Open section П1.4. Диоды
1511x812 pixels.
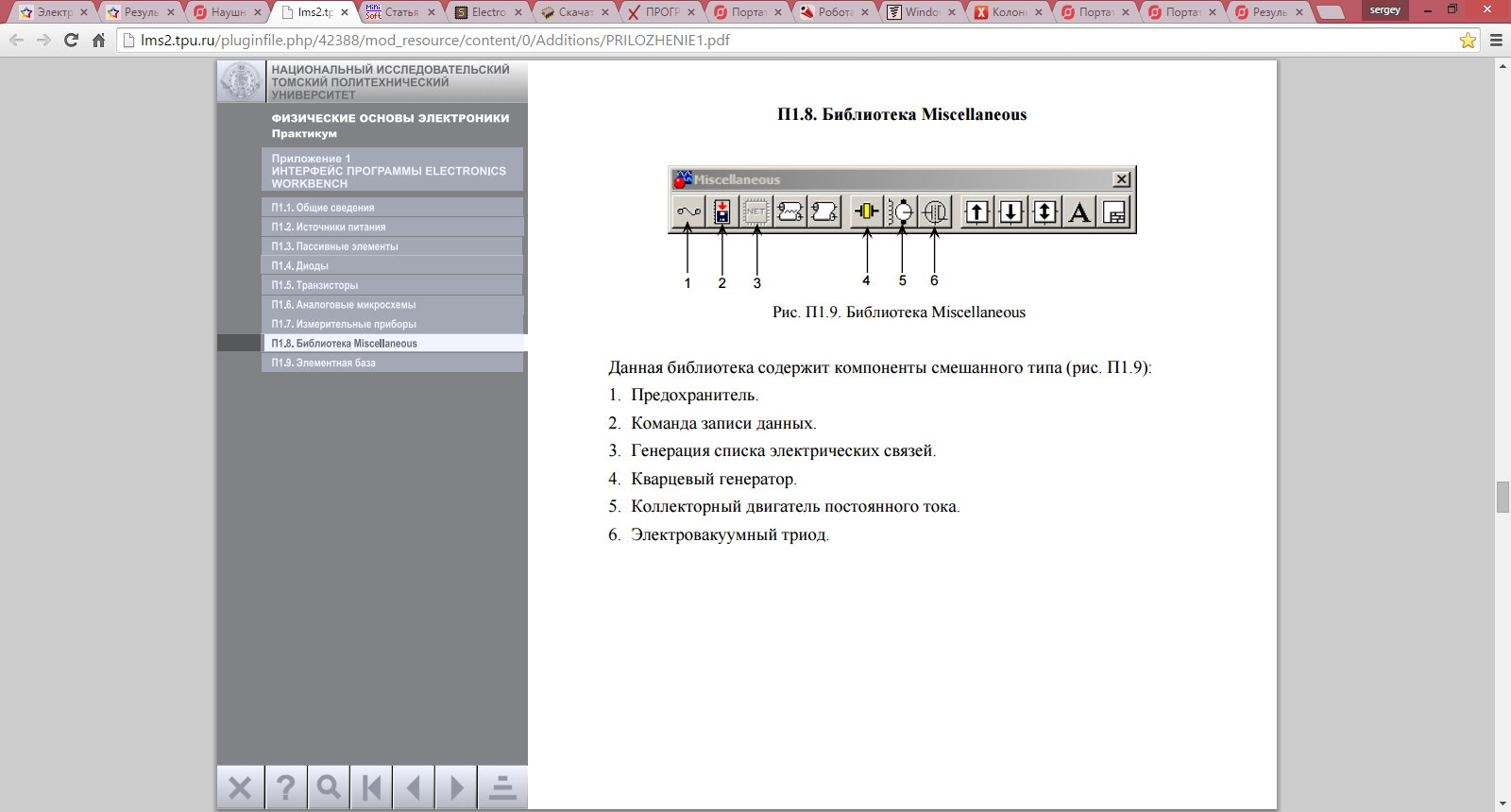point(392,265)
